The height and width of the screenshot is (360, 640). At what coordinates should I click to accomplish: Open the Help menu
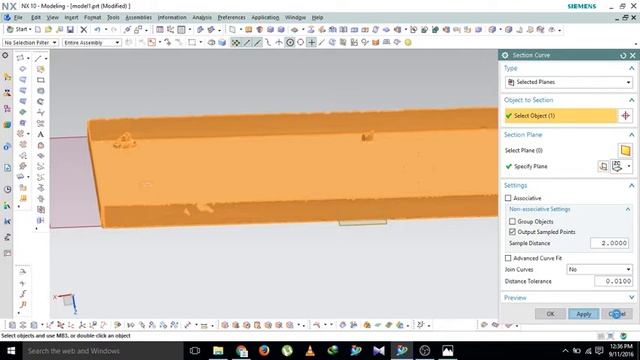tap(317, 18)
